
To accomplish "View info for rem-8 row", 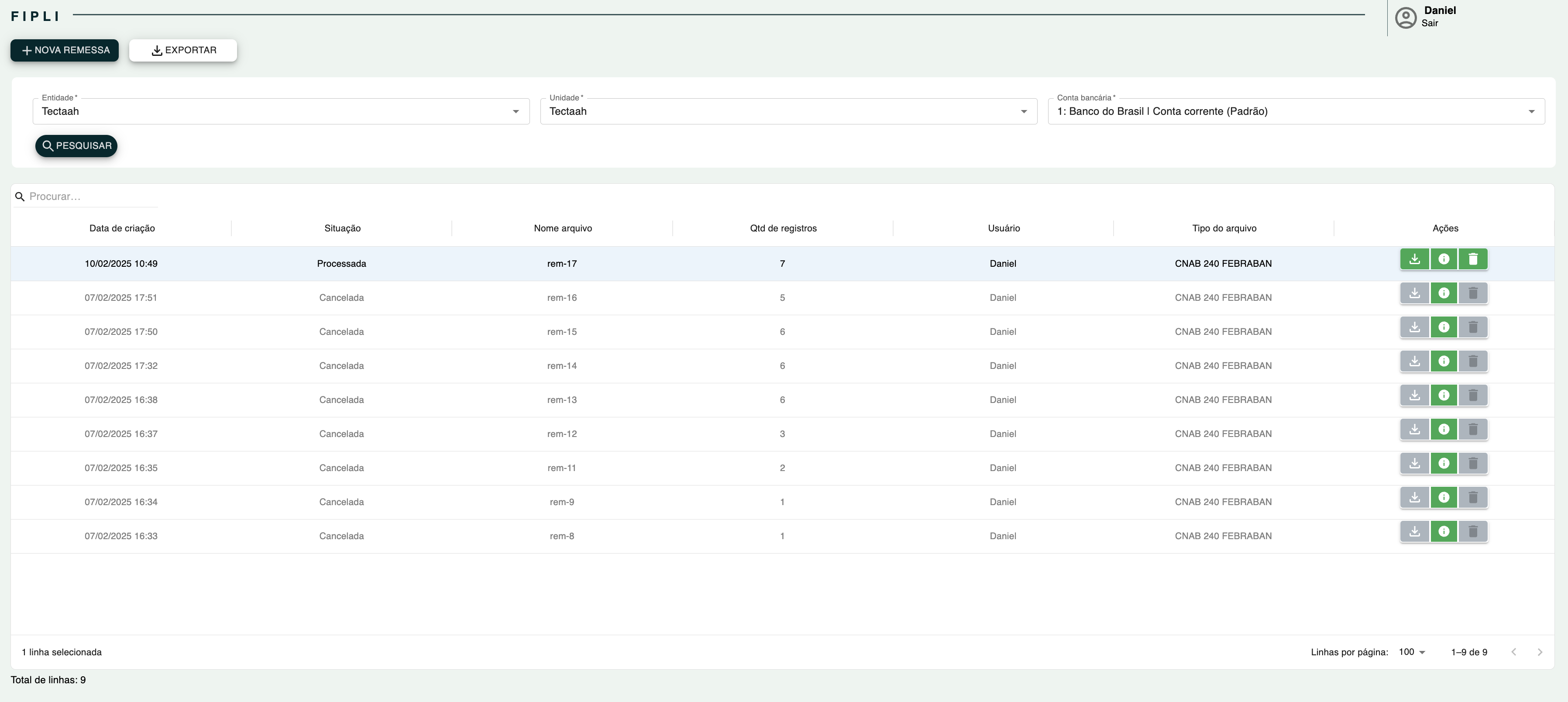I will click(x=1443, y=532).
